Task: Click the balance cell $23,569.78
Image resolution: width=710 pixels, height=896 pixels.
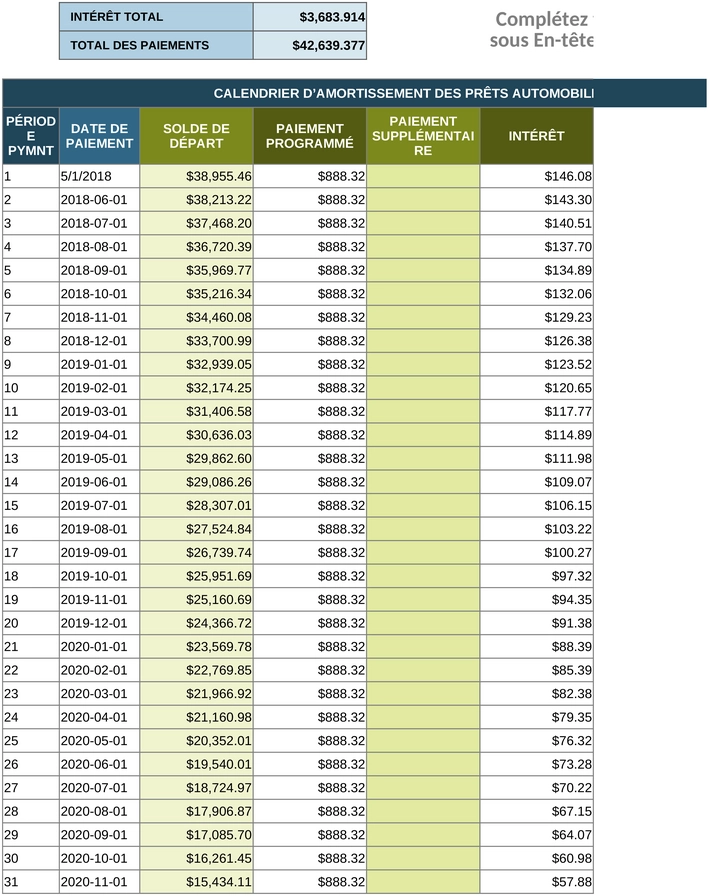Action: pyautogui.click(x=196, y=646)
